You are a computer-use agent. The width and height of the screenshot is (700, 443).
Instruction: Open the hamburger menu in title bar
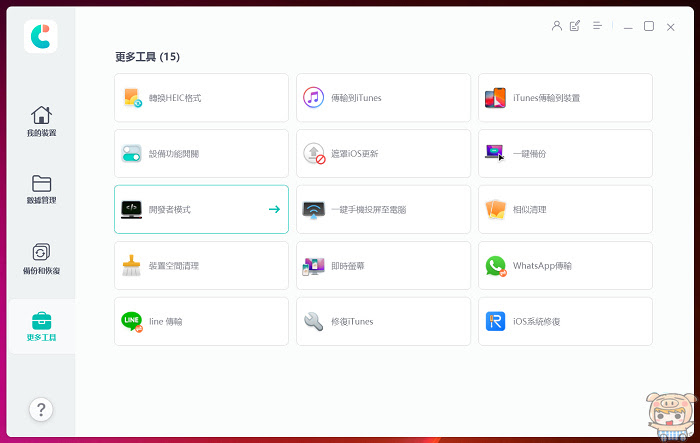click(x=597, y=26)
